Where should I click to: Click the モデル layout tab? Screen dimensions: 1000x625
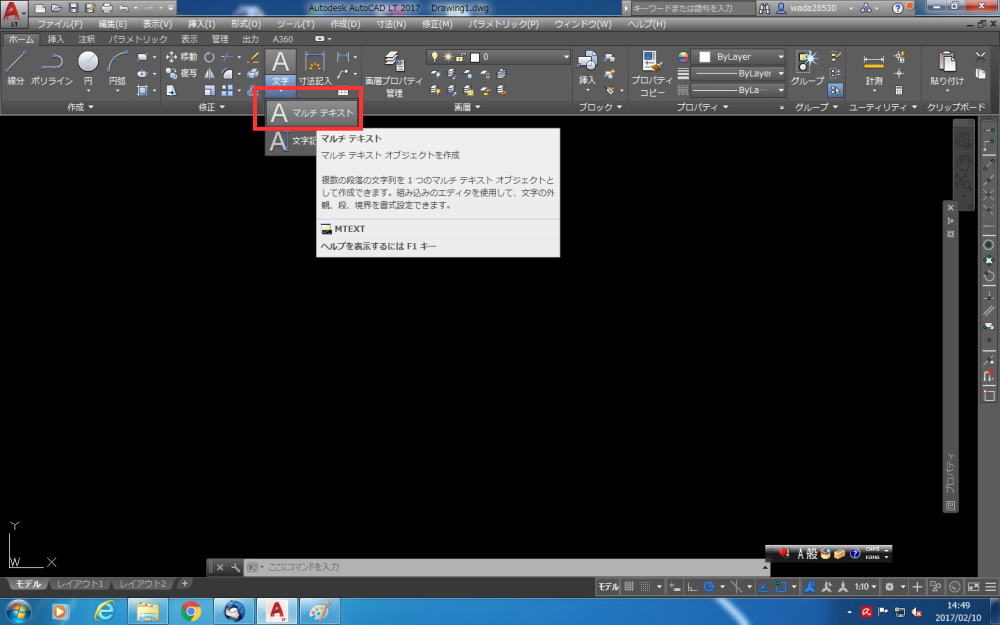(28, 584)
